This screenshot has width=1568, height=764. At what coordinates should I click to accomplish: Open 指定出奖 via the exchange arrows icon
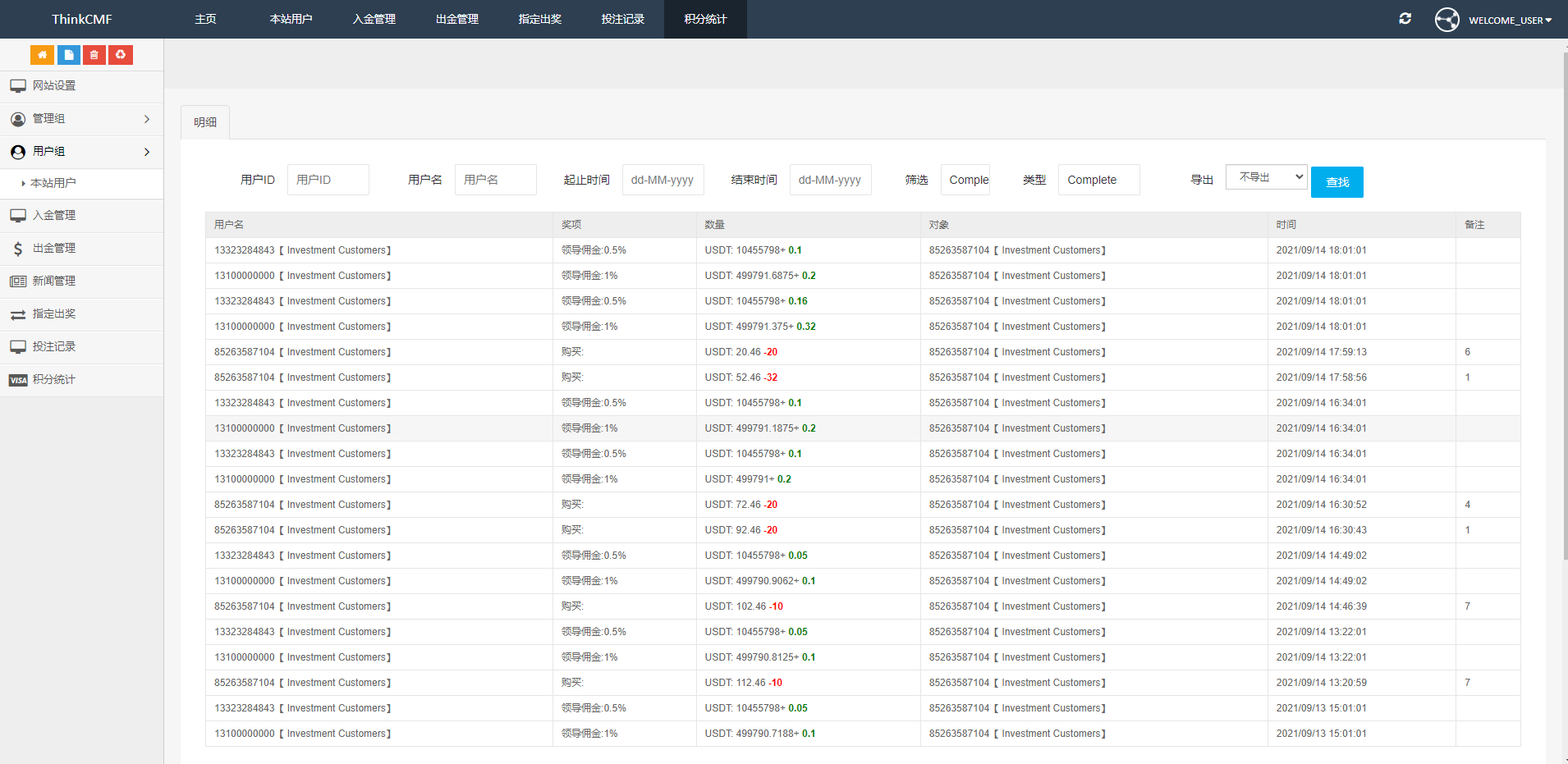coord(18,314)
